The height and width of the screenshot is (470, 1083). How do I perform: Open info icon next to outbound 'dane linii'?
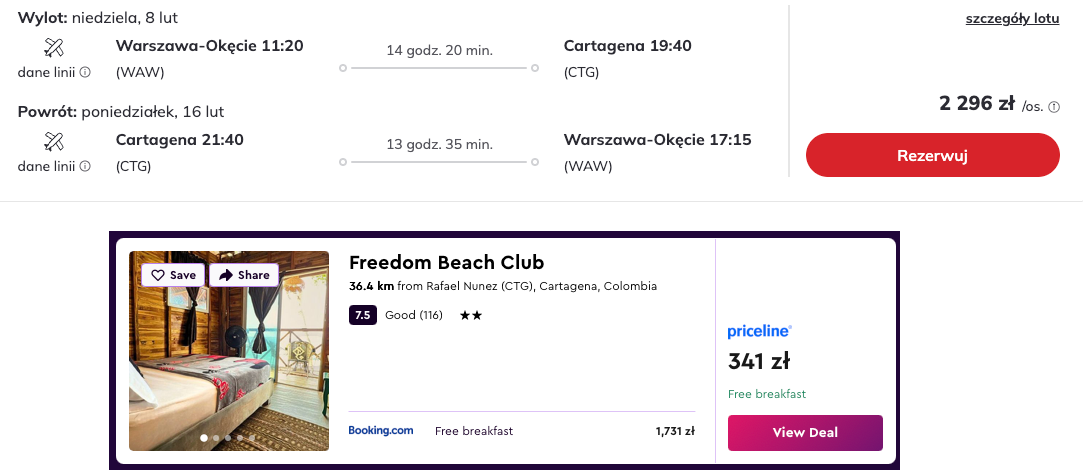click(x=85, y=72)
